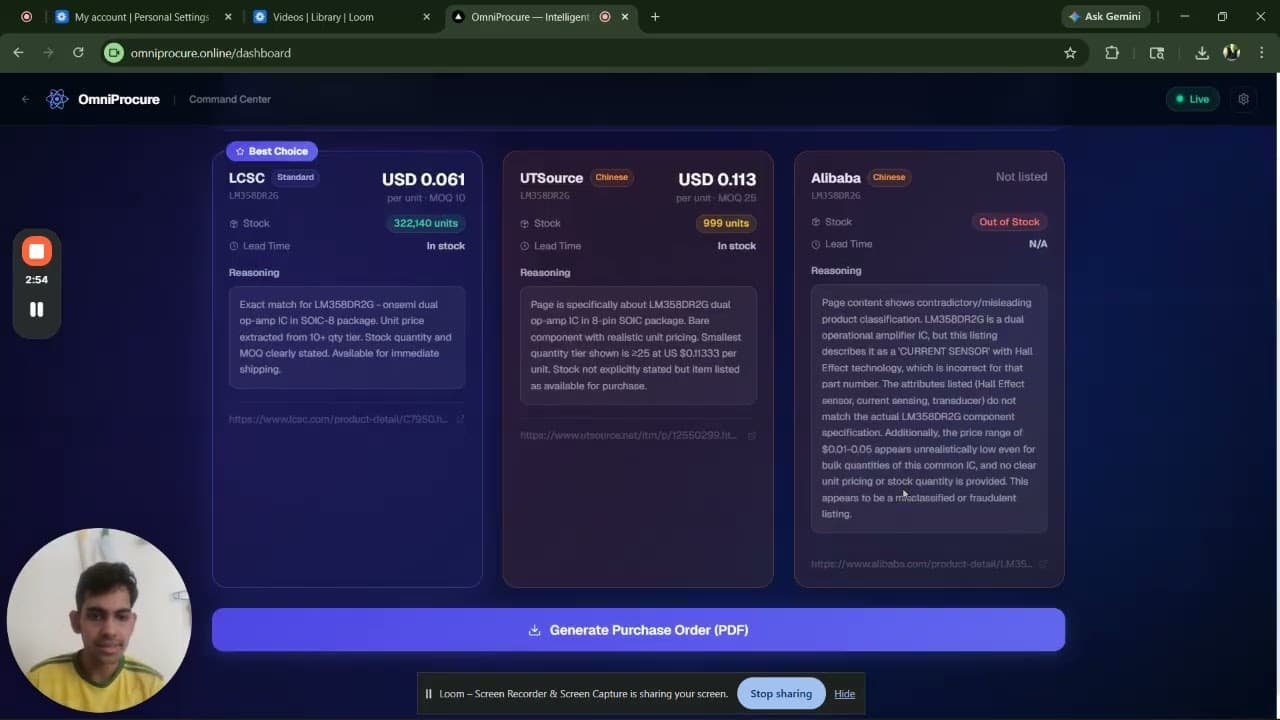Viewport: 1280px width, 720px height.
Task: Click Stop sharing in Loom bar
Action: pyautogui.click(x=781, y=694)
